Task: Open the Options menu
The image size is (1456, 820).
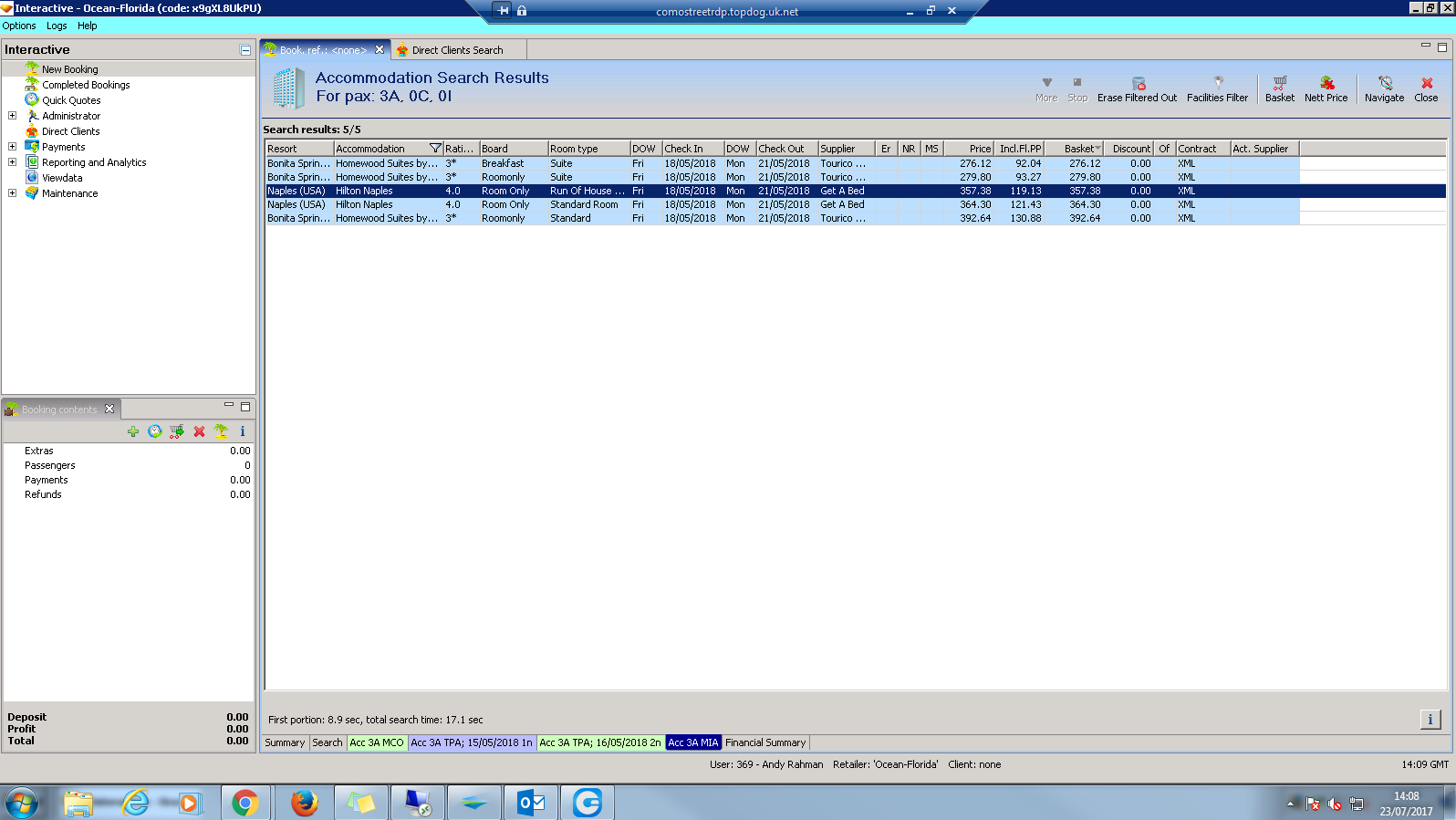Action: [19, 26]
